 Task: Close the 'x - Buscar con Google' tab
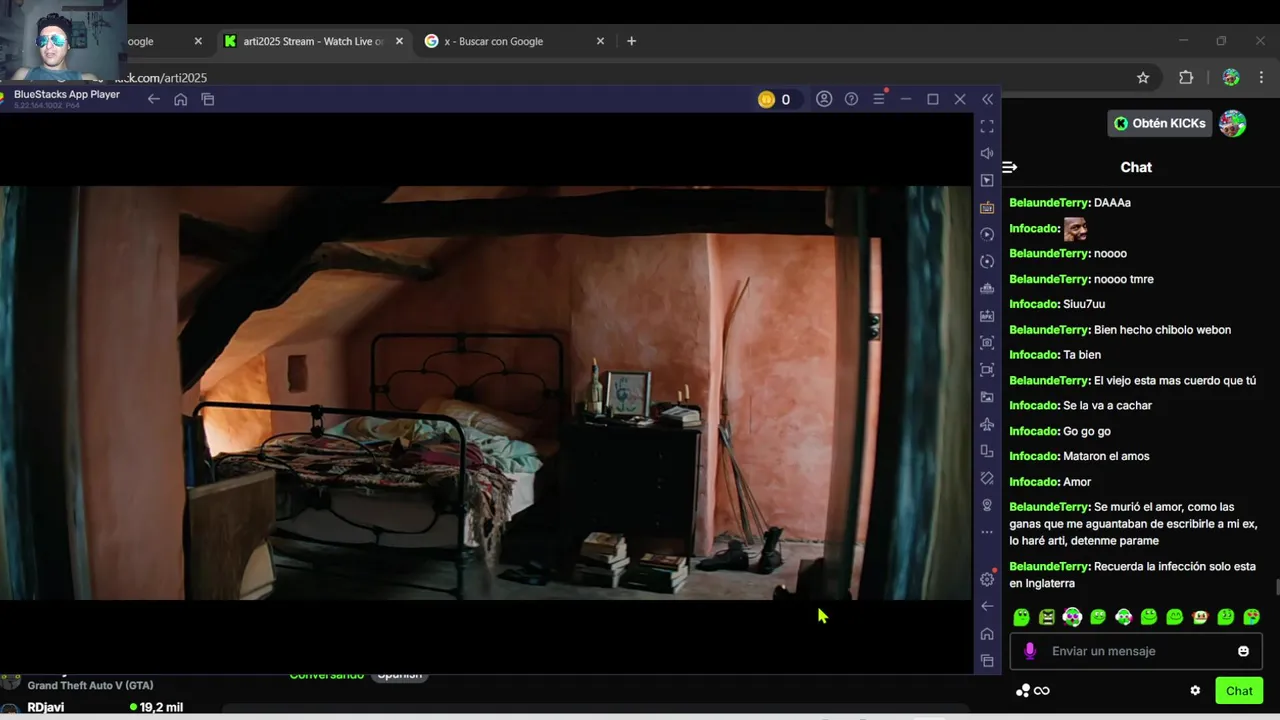tap(600, 41)
